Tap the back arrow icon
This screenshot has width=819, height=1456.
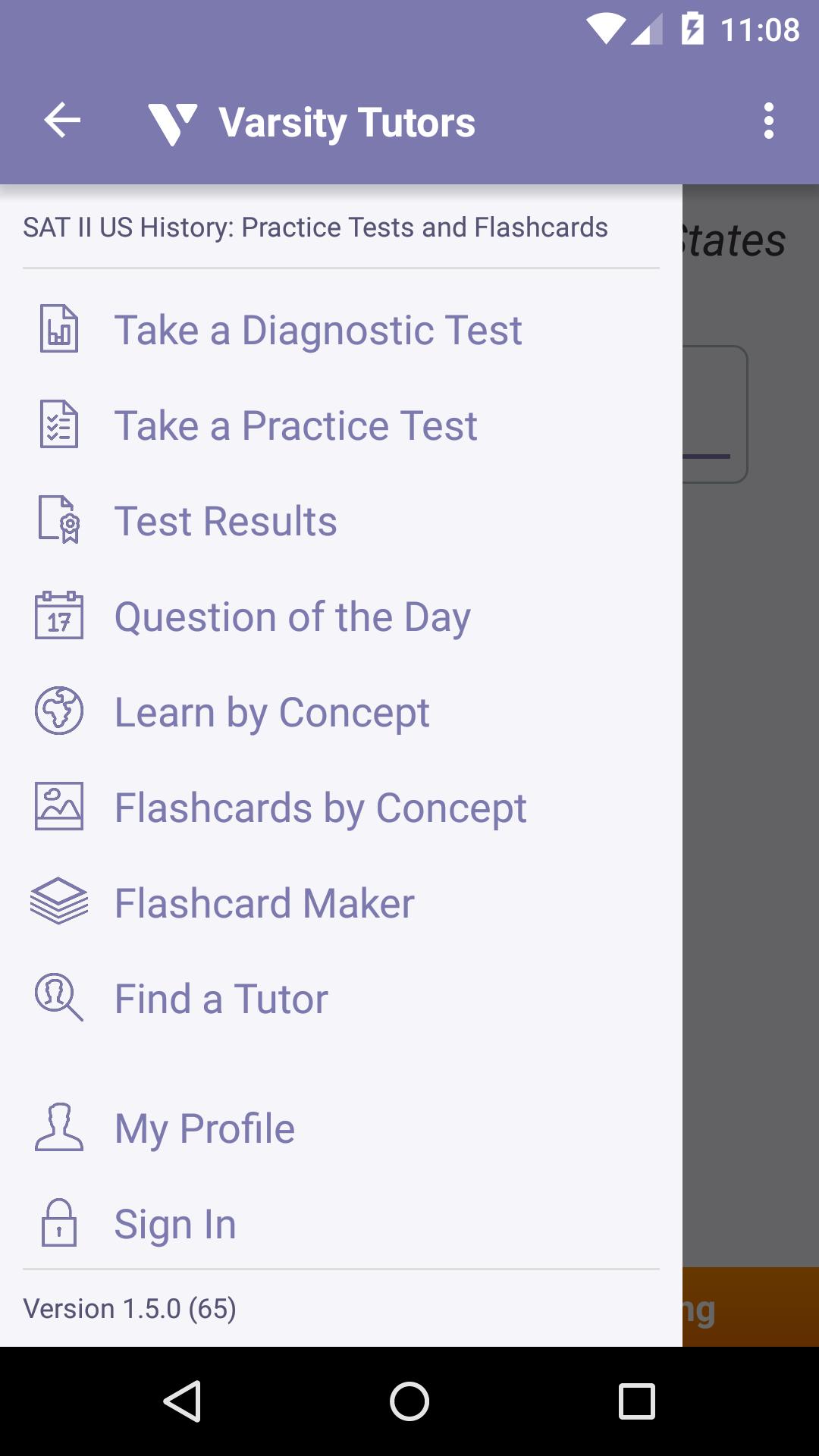point(62,121)
